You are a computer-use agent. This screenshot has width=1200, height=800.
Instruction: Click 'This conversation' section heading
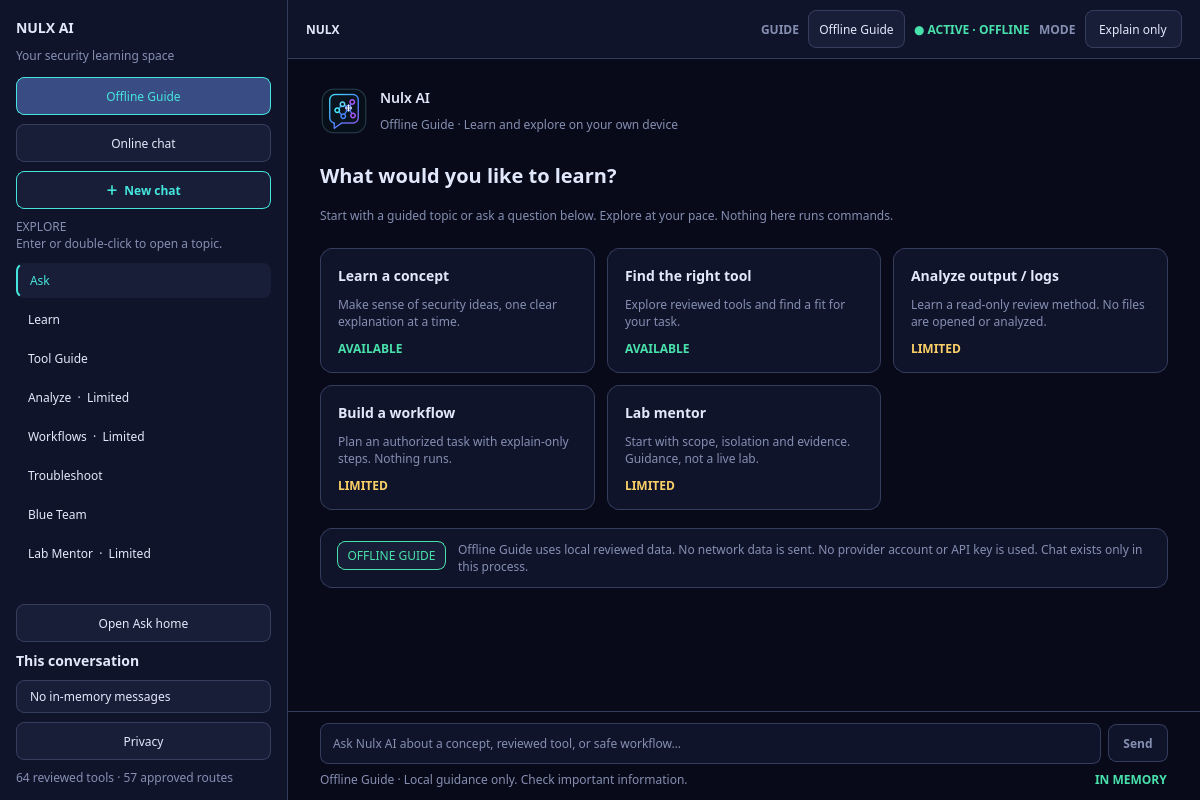pyautogui.click(x=77, y=661)
